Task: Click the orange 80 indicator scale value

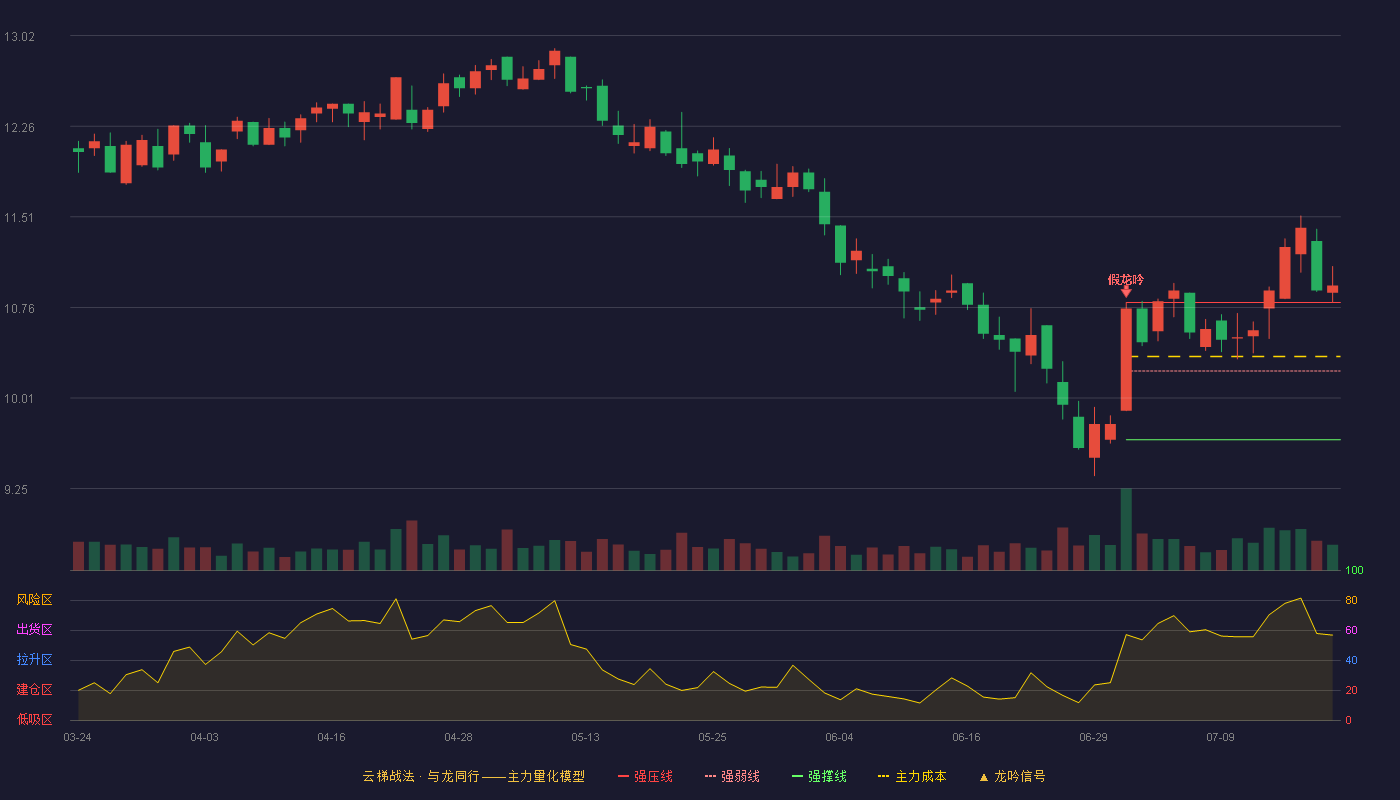Action: click(1351, 600)
